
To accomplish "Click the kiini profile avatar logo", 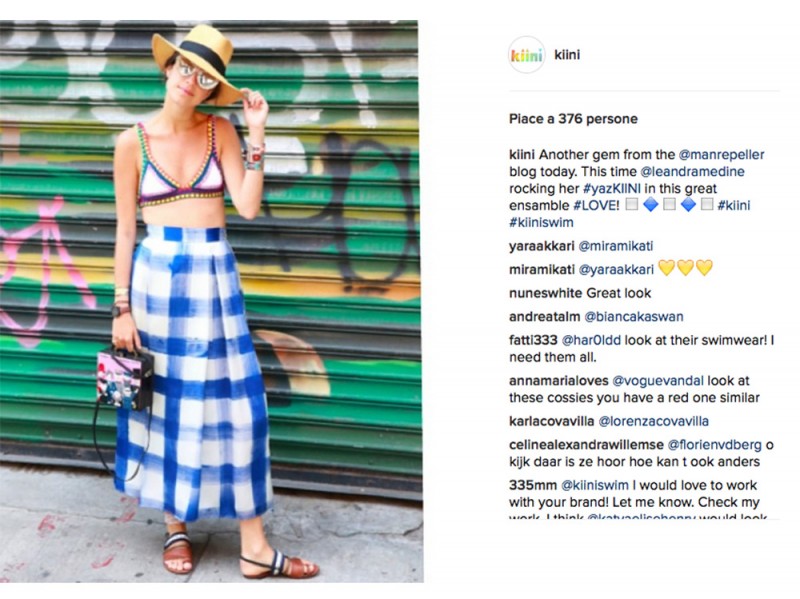I will (x=527, y=55).
